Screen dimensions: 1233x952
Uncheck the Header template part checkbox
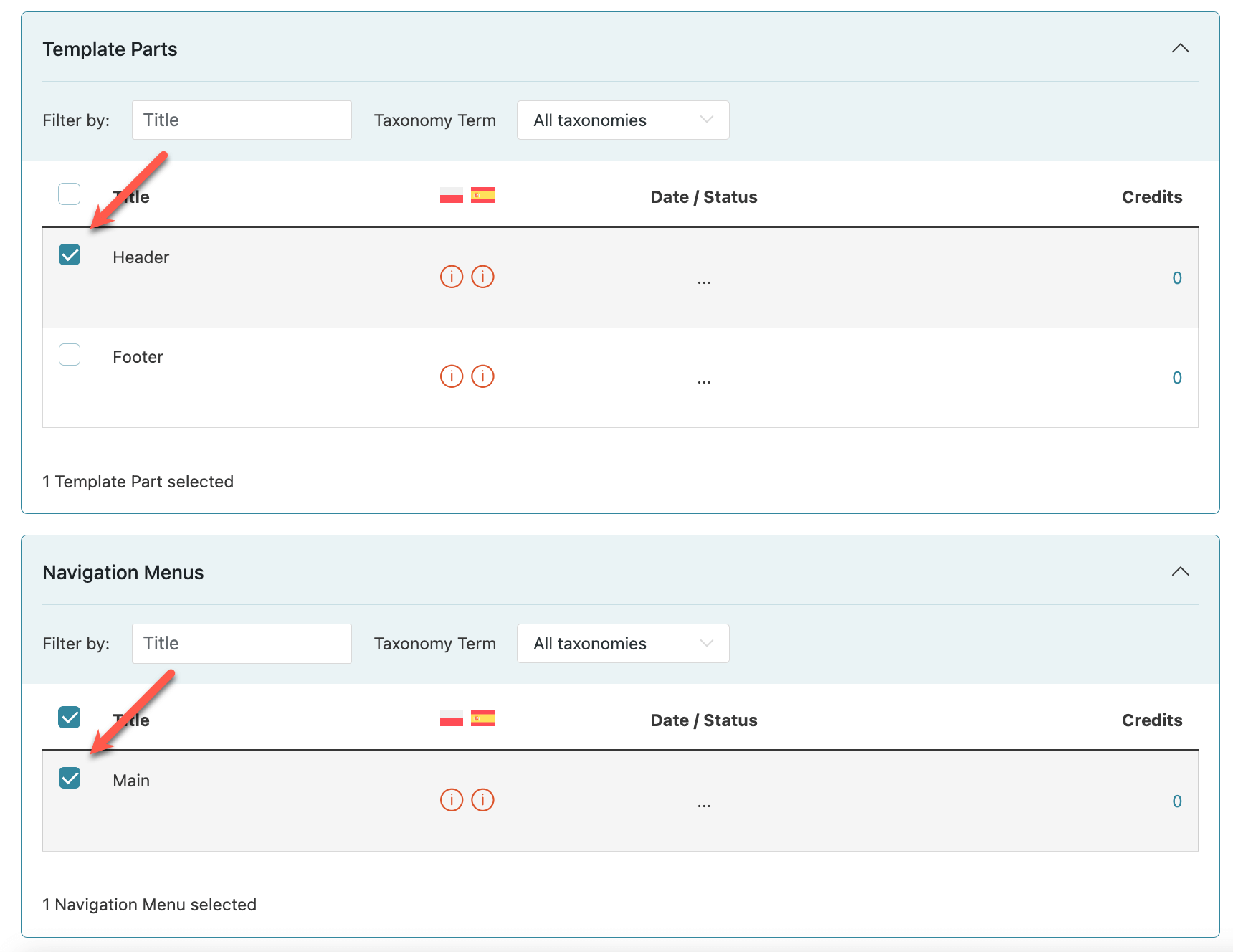click(70, 255)
